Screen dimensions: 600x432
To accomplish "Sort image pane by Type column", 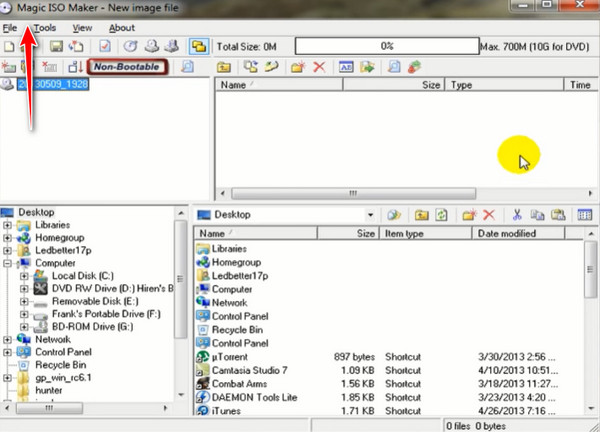I will point(504,85).
